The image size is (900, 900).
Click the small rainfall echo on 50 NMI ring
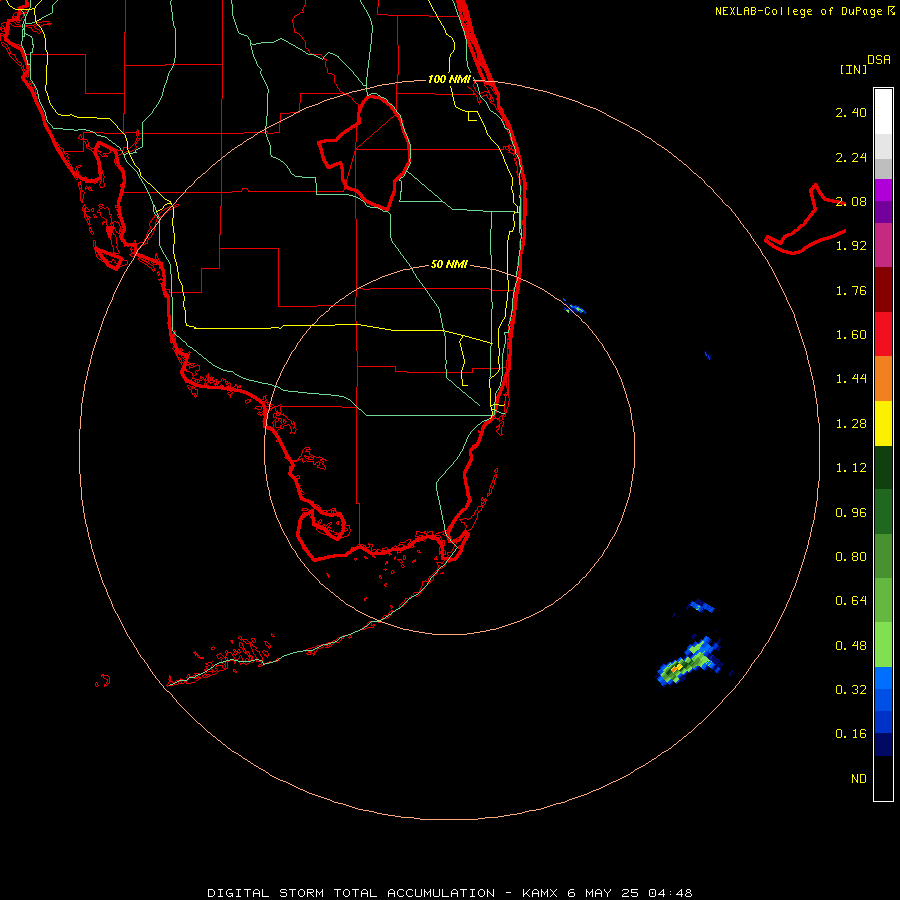(x=573, y=307)
